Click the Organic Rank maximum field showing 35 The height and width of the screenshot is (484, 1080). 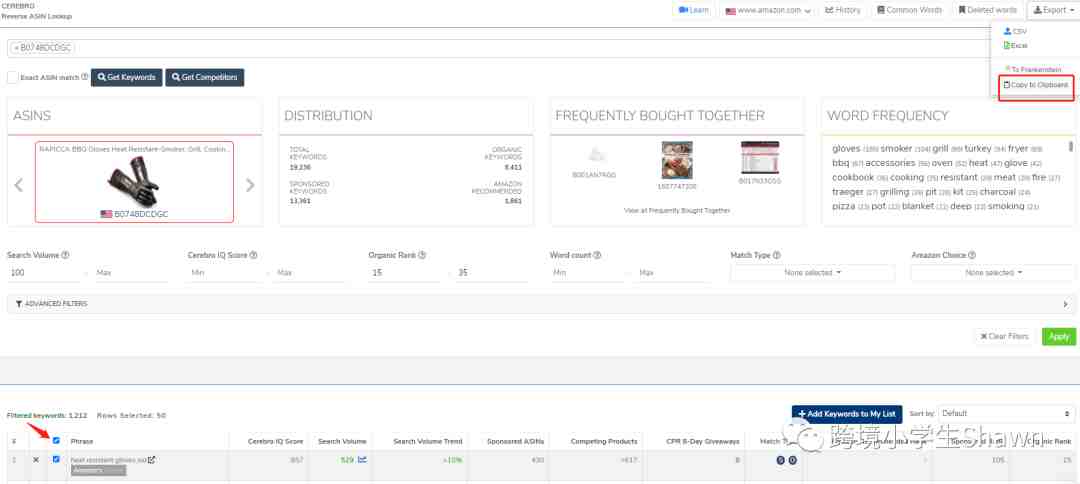click(x=492, y=273)
